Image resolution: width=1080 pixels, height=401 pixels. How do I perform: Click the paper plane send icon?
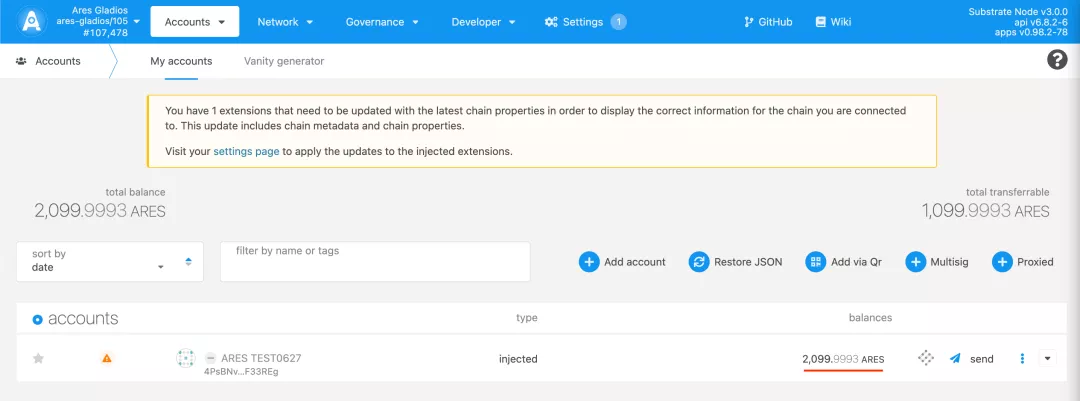(955, 358)
